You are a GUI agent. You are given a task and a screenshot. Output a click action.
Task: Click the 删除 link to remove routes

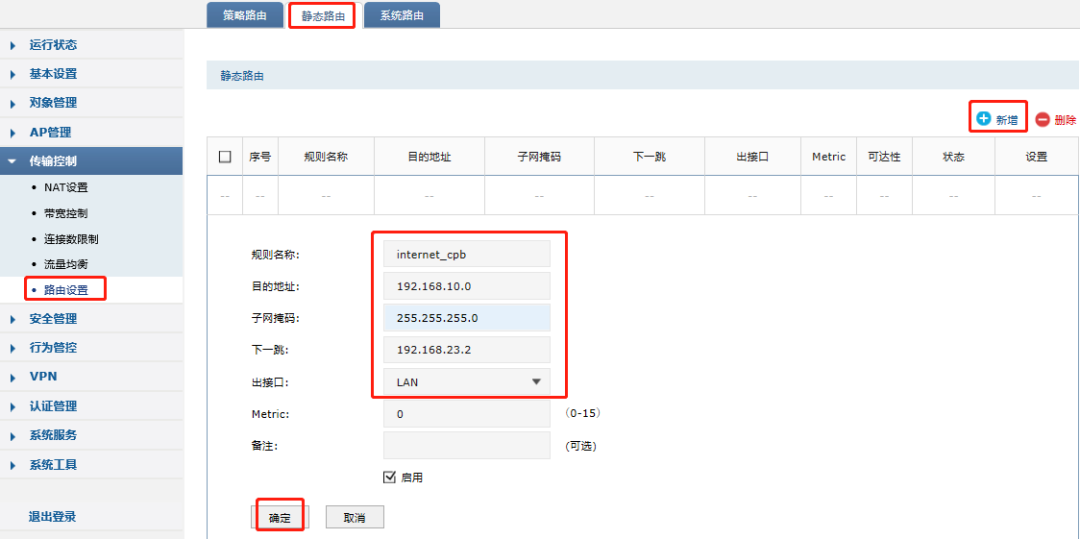1065,120
